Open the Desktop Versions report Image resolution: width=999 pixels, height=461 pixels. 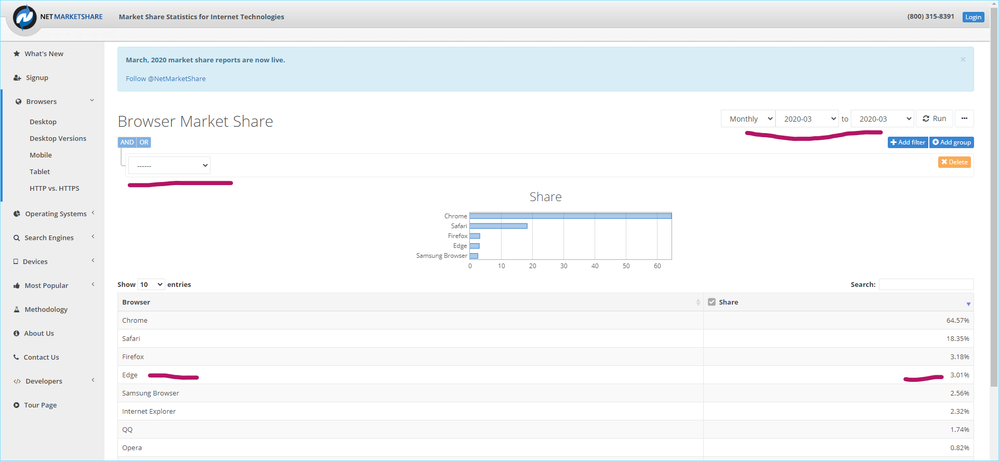pos(58,138)
